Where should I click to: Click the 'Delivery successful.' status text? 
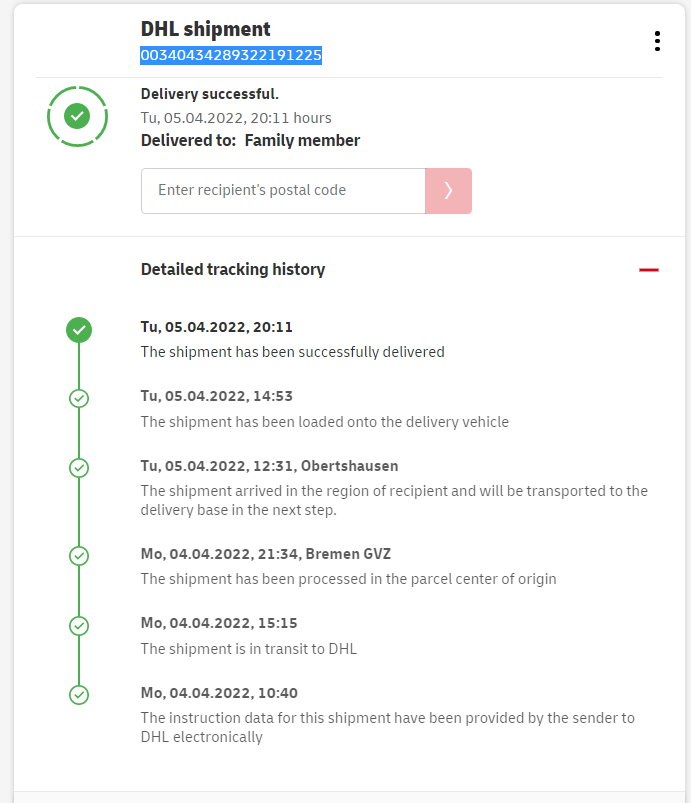[x=210, y=94]
